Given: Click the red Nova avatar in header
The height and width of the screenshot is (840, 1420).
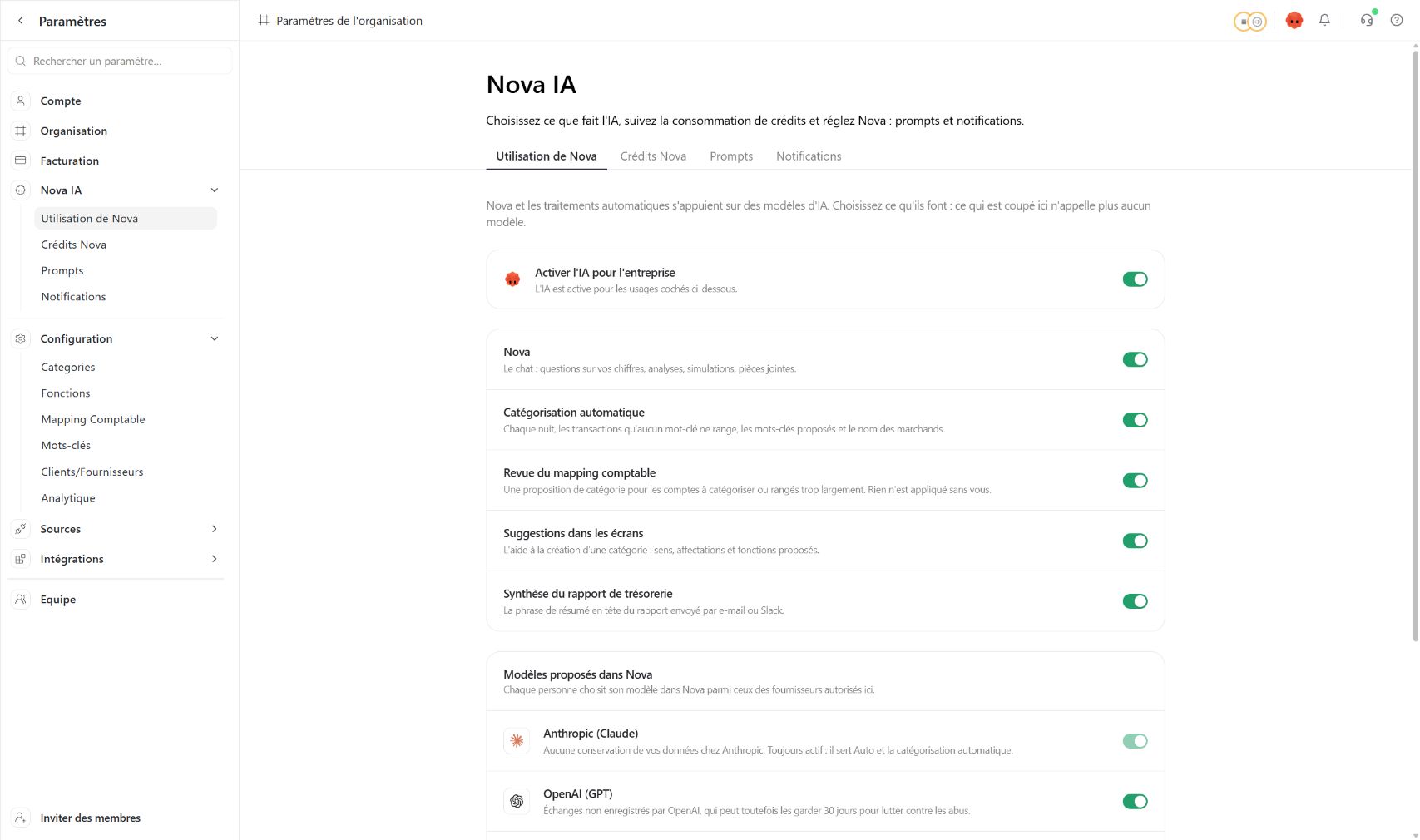Looking at the screenshot, I should 1294,21.
